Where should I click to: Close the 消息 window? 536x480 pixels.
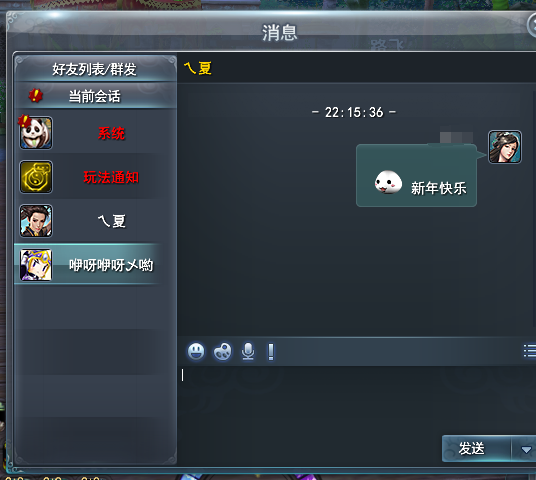coord(532,26)
